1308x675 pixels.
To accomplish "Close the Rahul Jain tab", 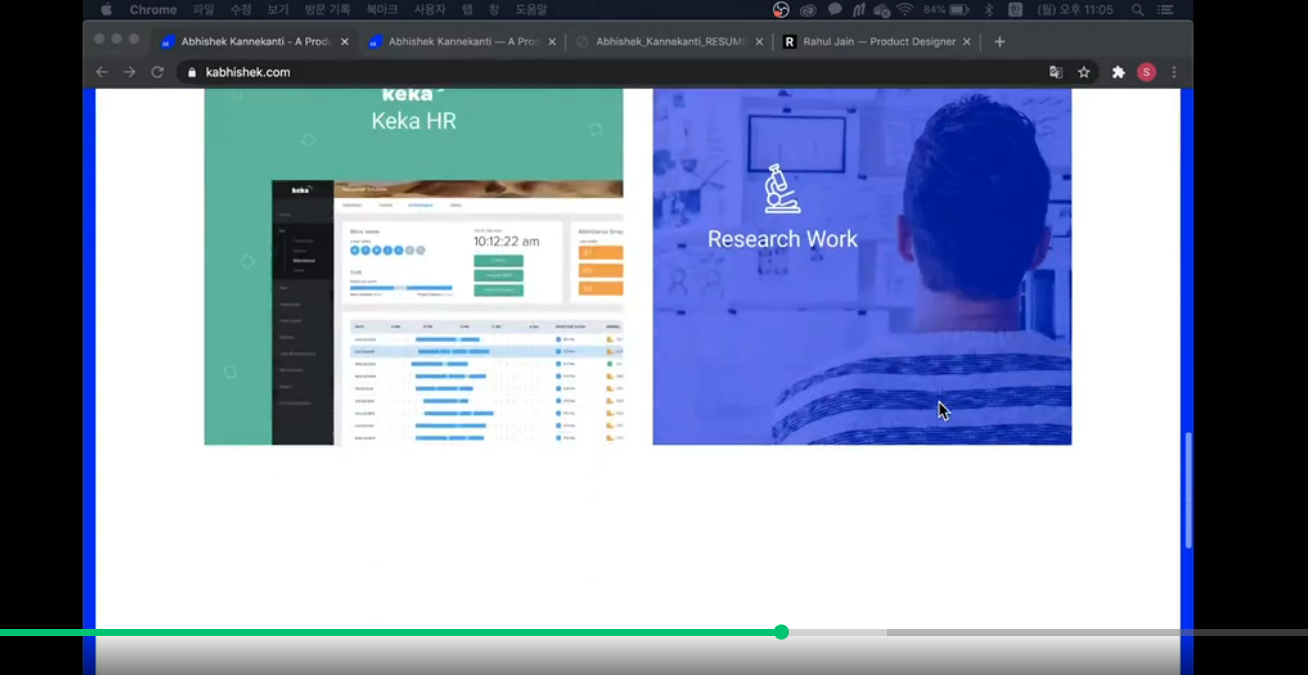I will click(x=966, y=42).
